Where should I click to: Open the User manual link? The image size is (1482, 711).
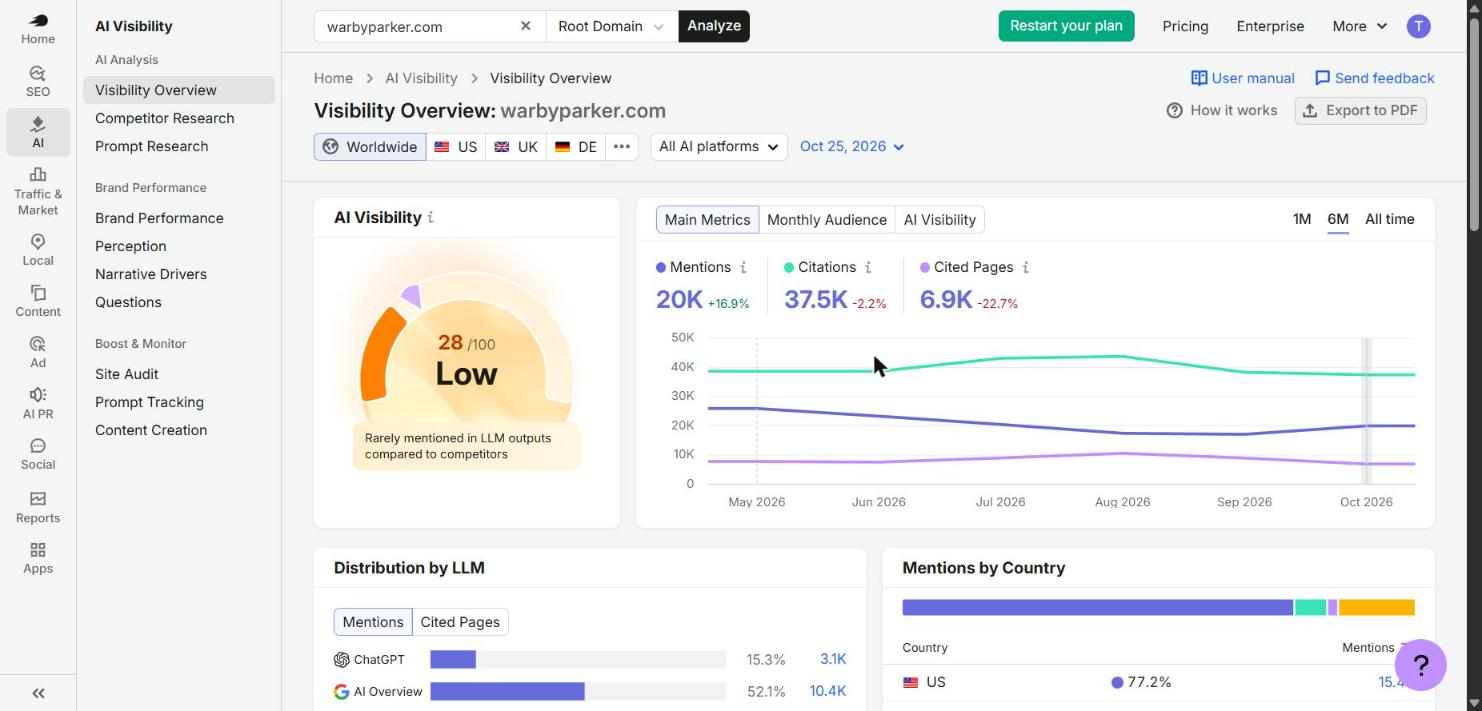(x=1243, y=78)
